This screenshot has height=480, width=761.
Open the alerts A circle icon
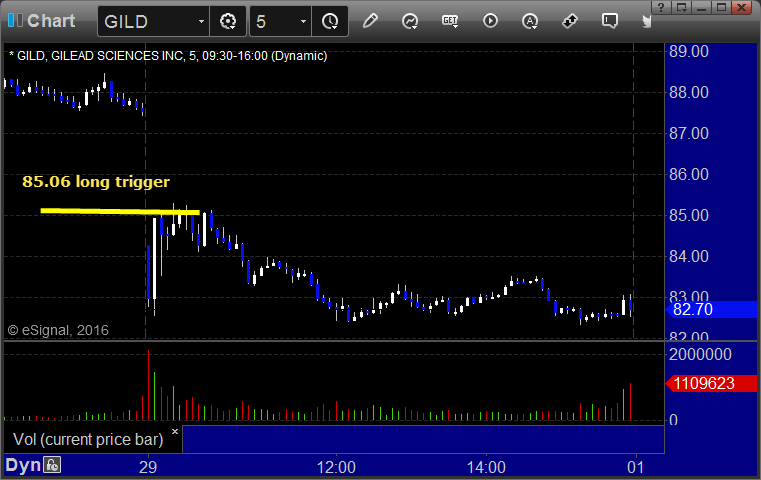pos(530,21)
